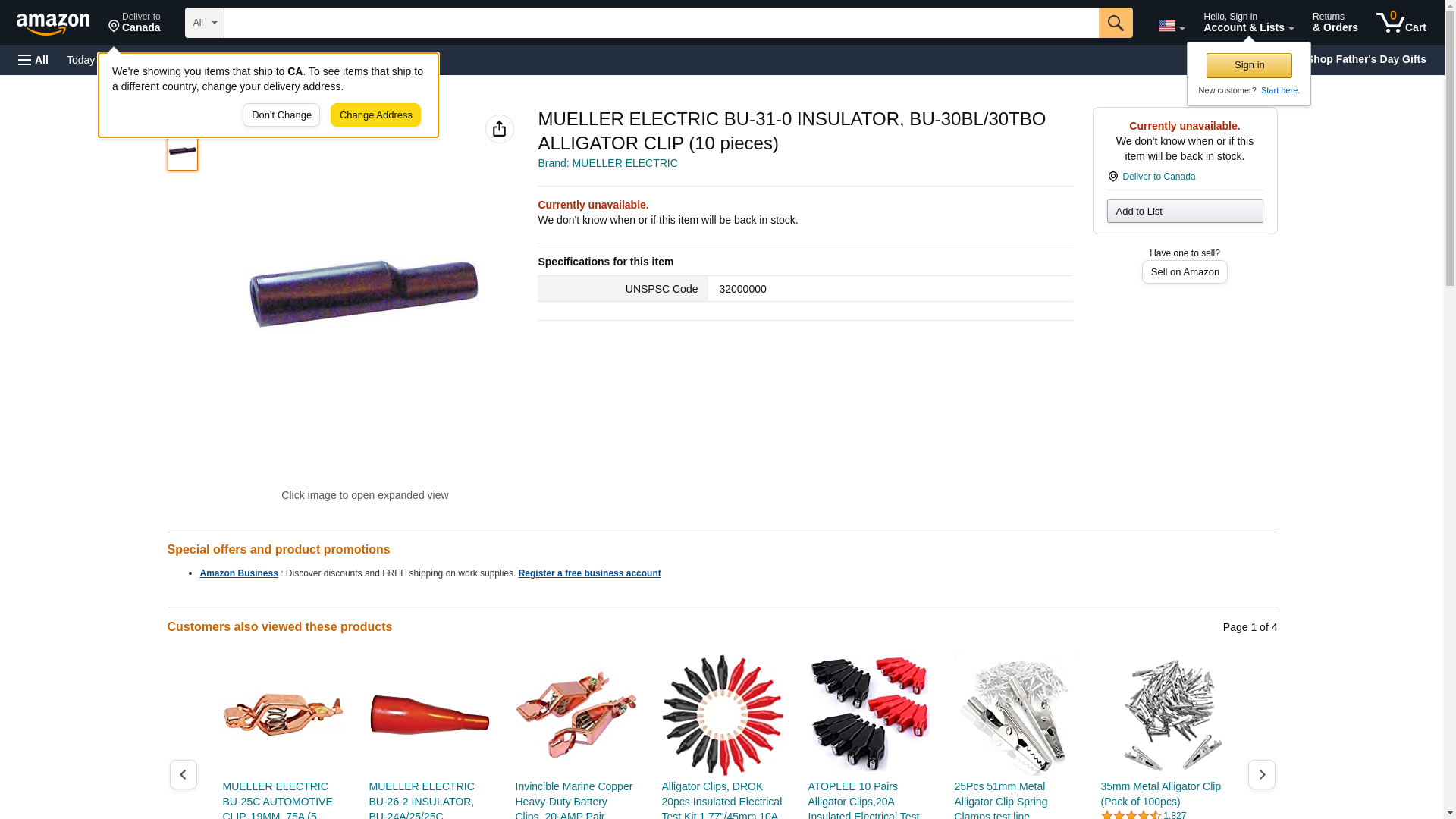
Task: Open the All hamburger menu
Action: pyautogui.click(x=33, y=60)
